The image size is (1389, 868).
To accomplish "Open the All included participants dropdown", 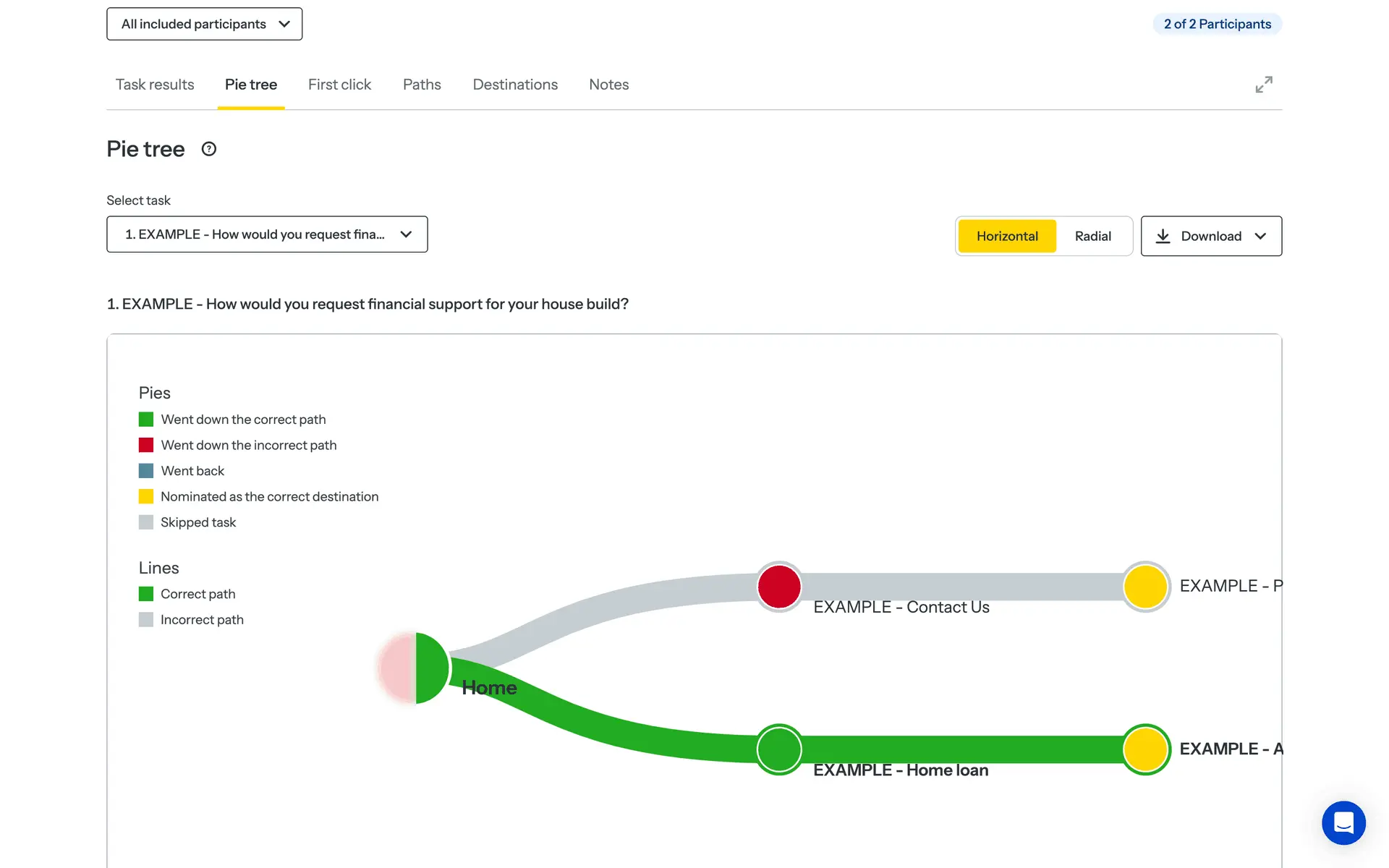I will [205, 24].
